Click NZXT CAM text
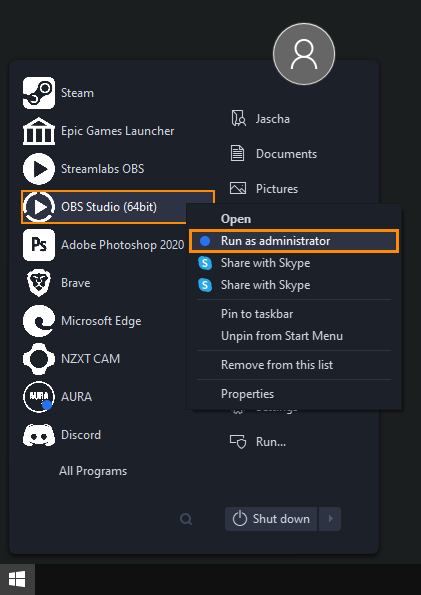Image resolution: width=421 pixels, height=595 pixels. point(90,359)
